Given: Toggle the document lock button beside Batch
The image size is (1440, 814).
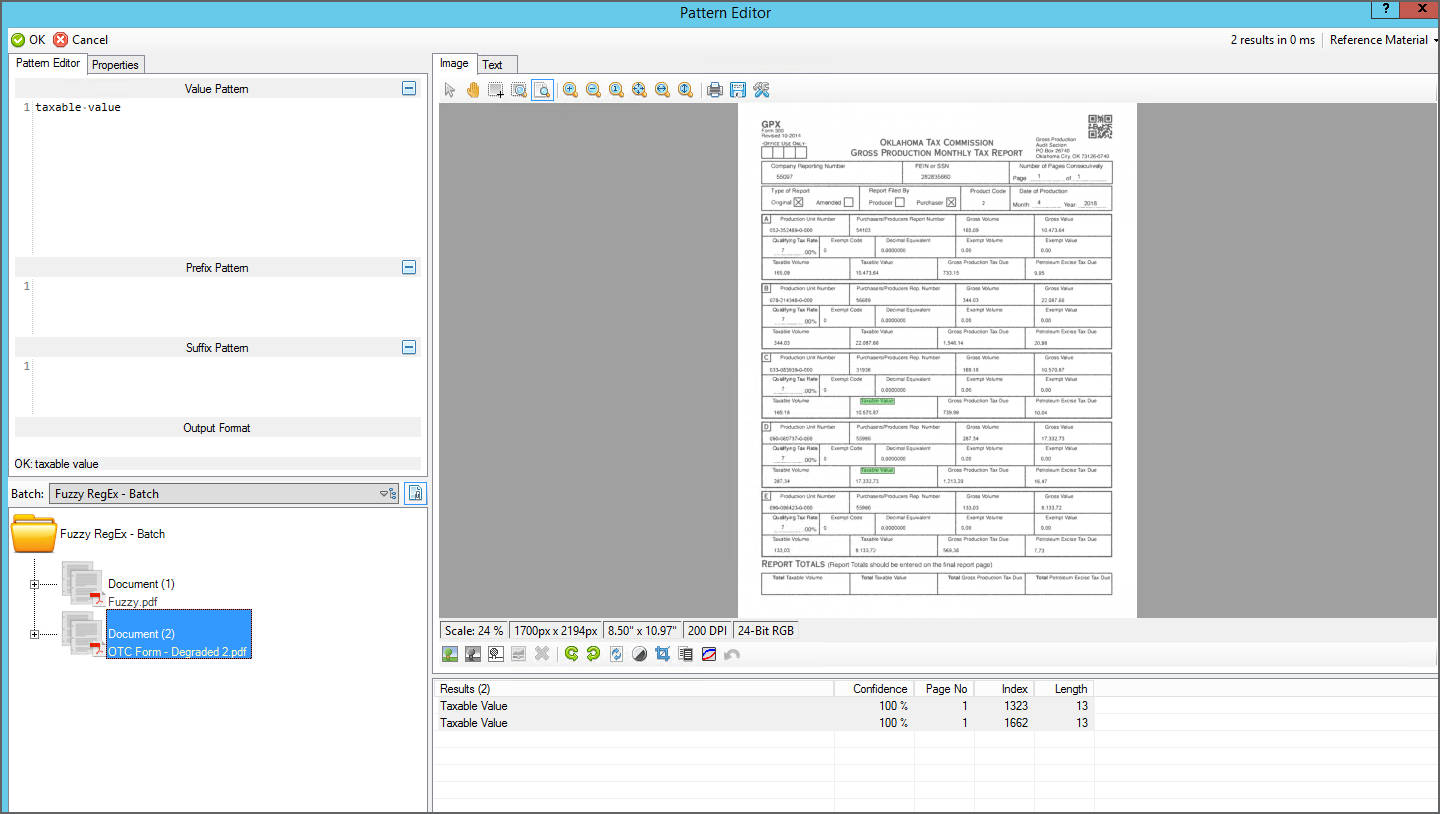Looking at the screenshot, I should click(415, 493).
